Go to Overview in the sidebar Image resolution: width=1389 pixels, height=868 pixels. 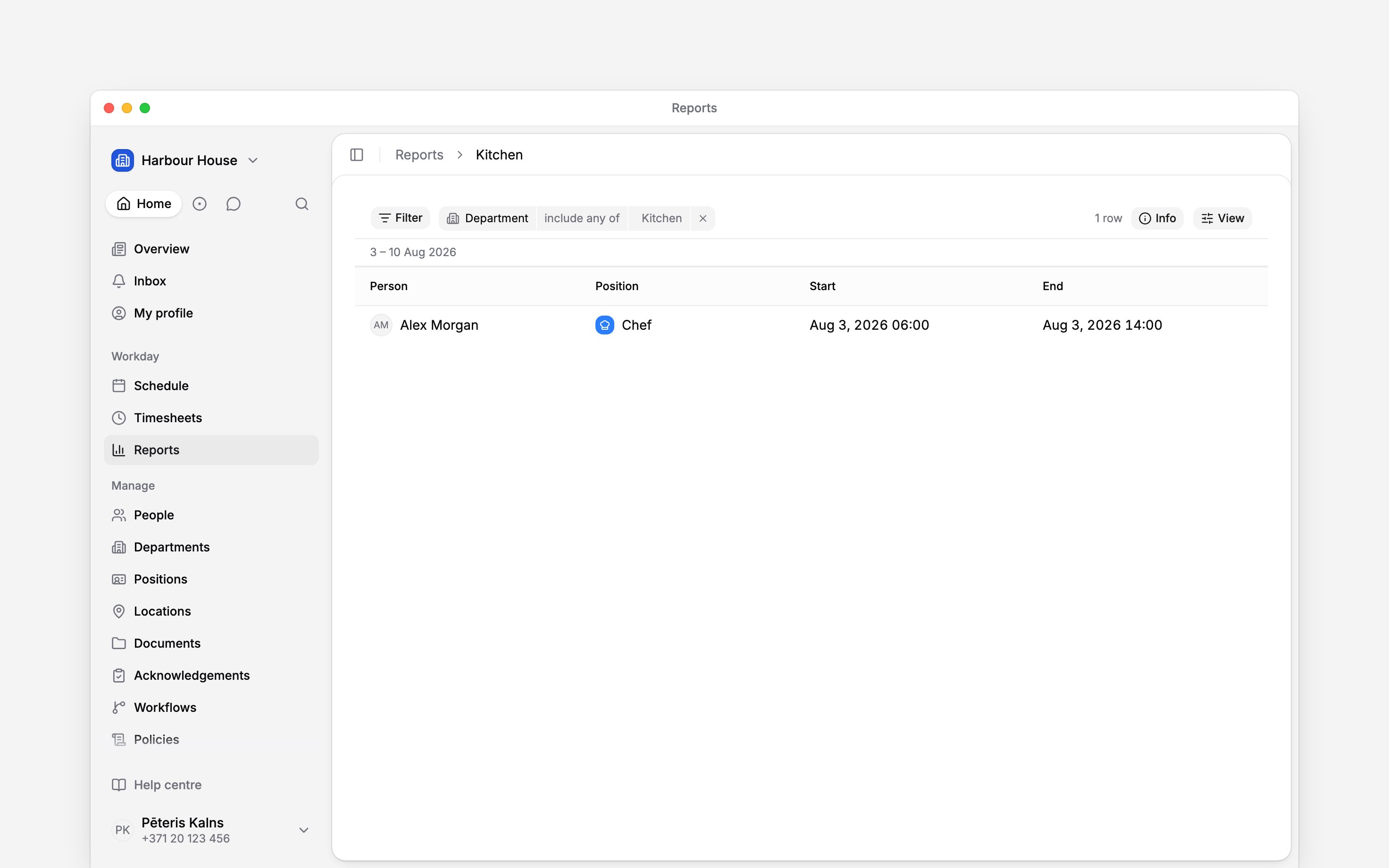pyautogui.click(x=210, y=249)
